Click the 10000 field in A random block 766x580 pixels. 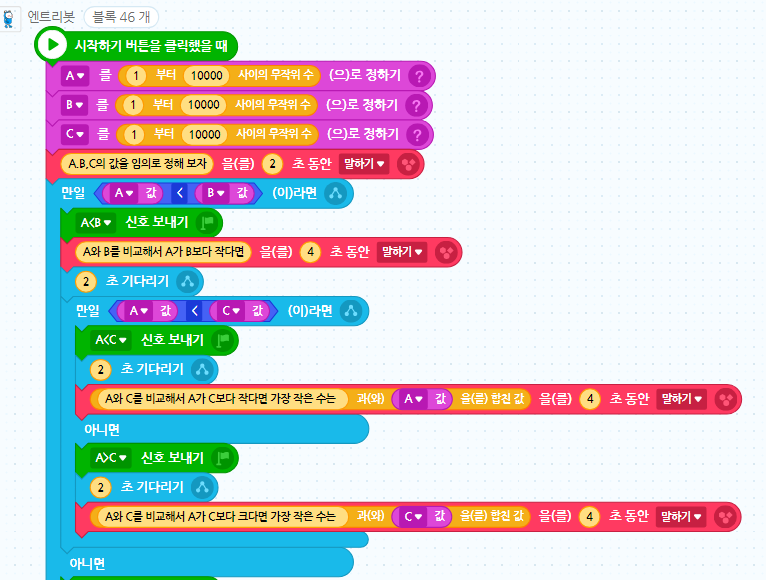207,76
